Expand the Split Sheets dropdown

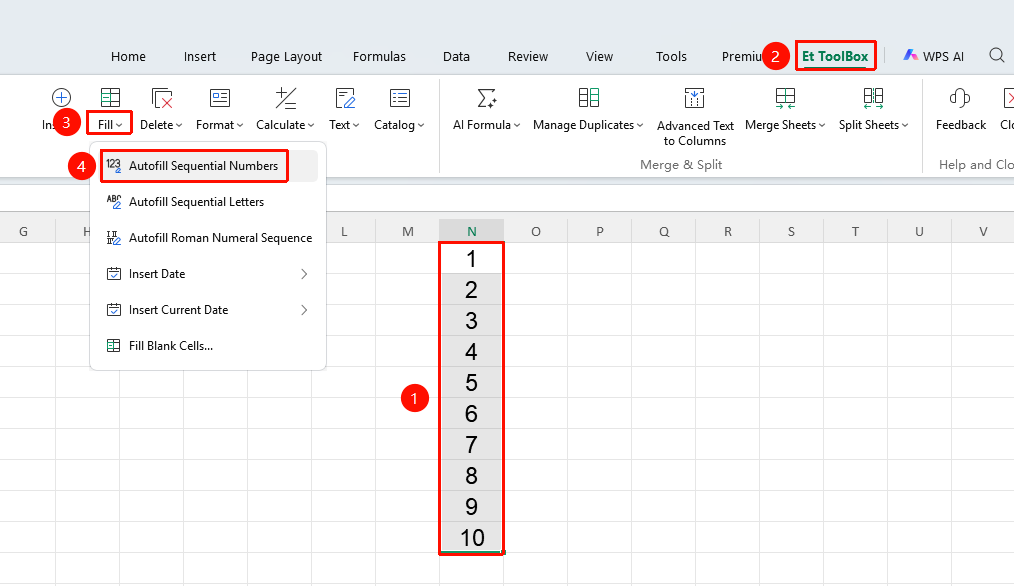[905, 125]
